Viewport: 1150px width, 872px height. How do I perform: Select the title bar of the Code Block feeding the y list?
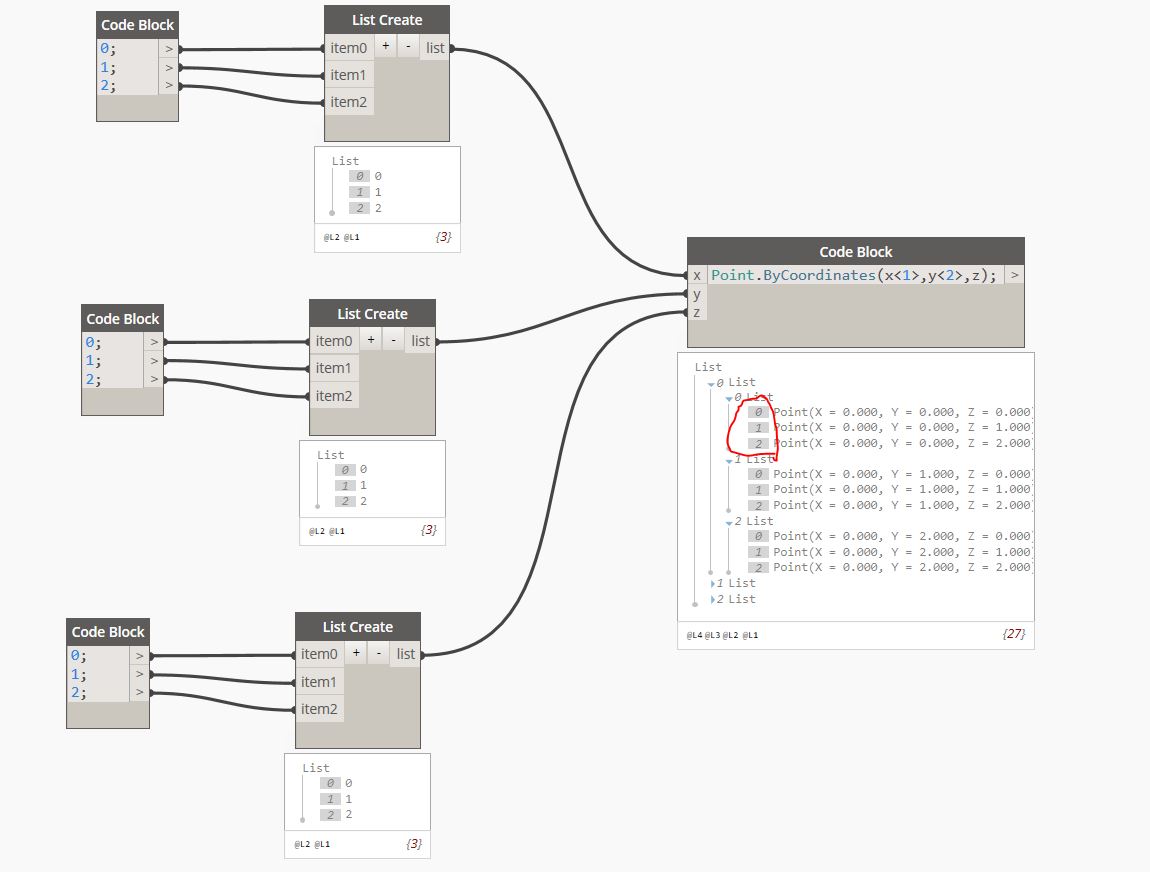click(122, 318)
